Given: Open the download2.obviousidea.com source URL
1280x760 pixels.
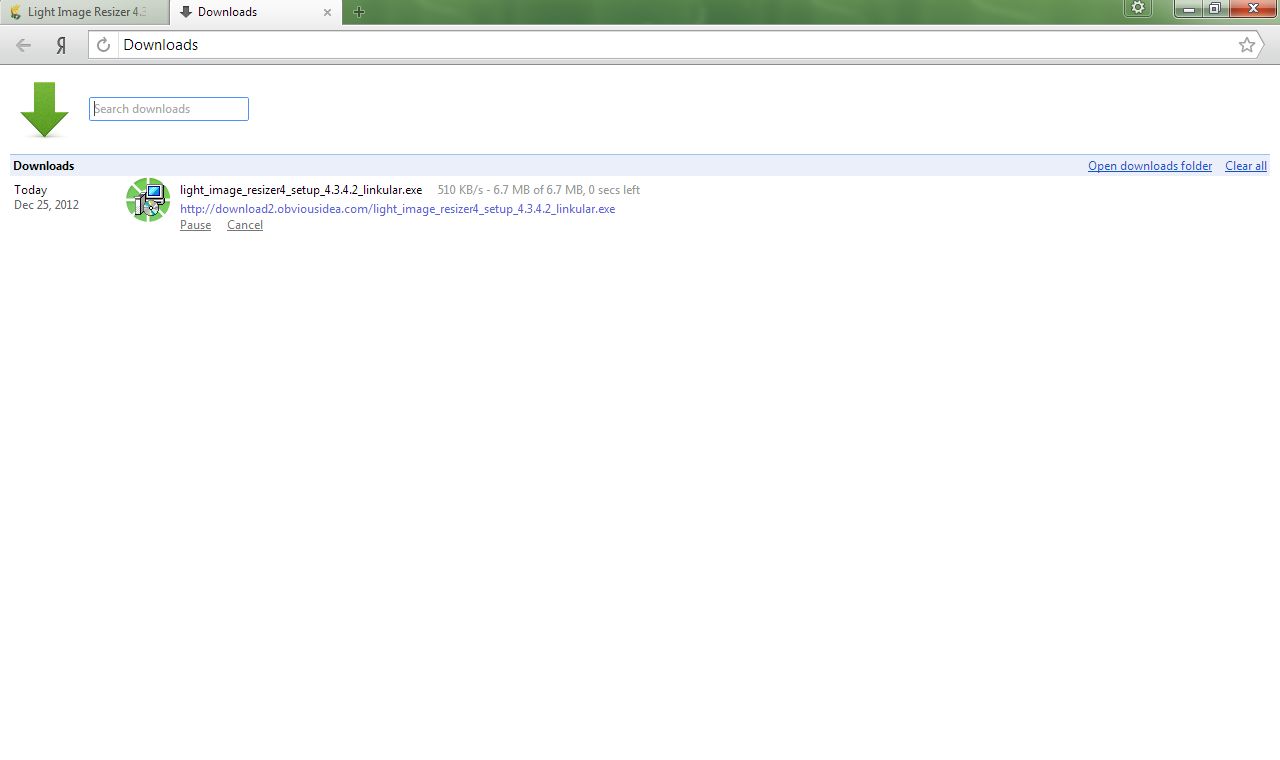Looking at the screenshot, I should (x=397, y=209).
